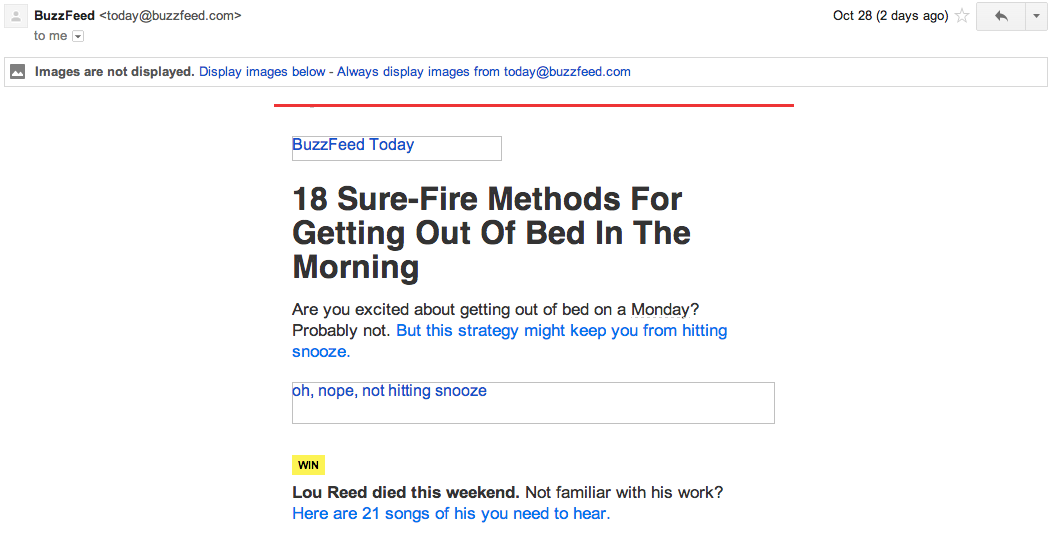Click "Lou Reed died this weekend" text
The width and height of the screenshot is (1054, 537).
(x=406, y=493)
